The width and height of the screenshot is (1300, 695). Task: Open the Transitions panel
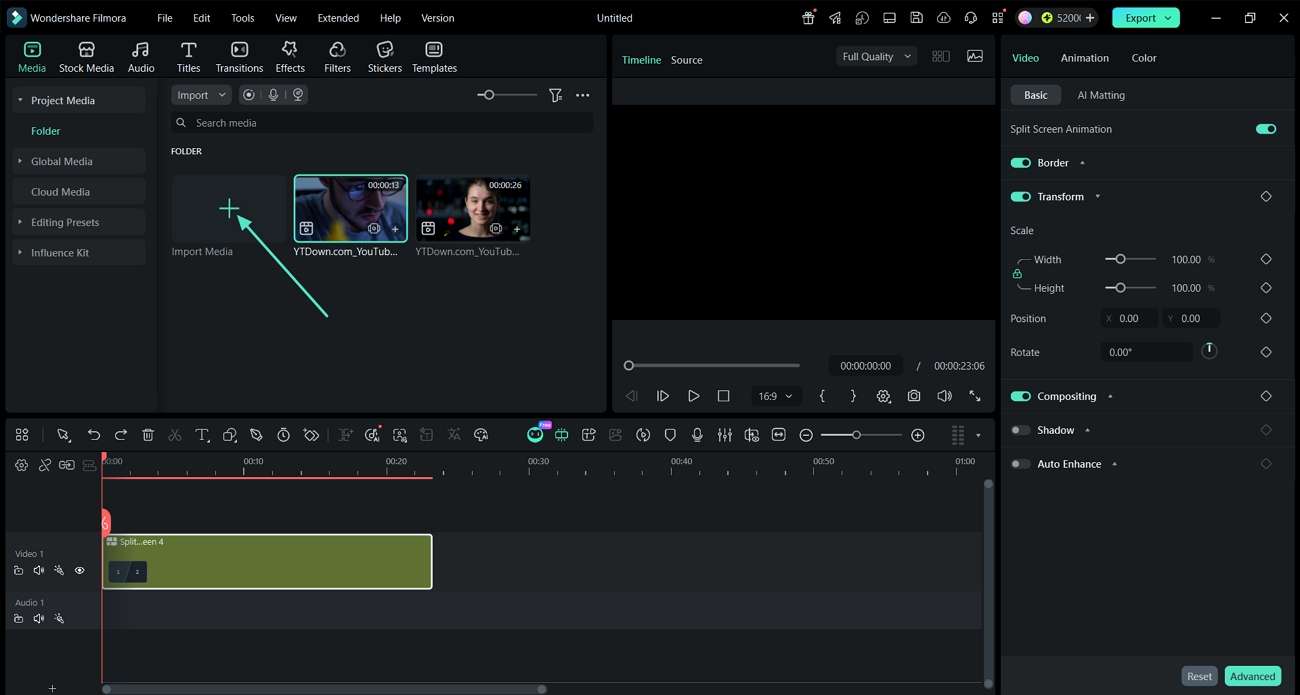click(239, 57)
